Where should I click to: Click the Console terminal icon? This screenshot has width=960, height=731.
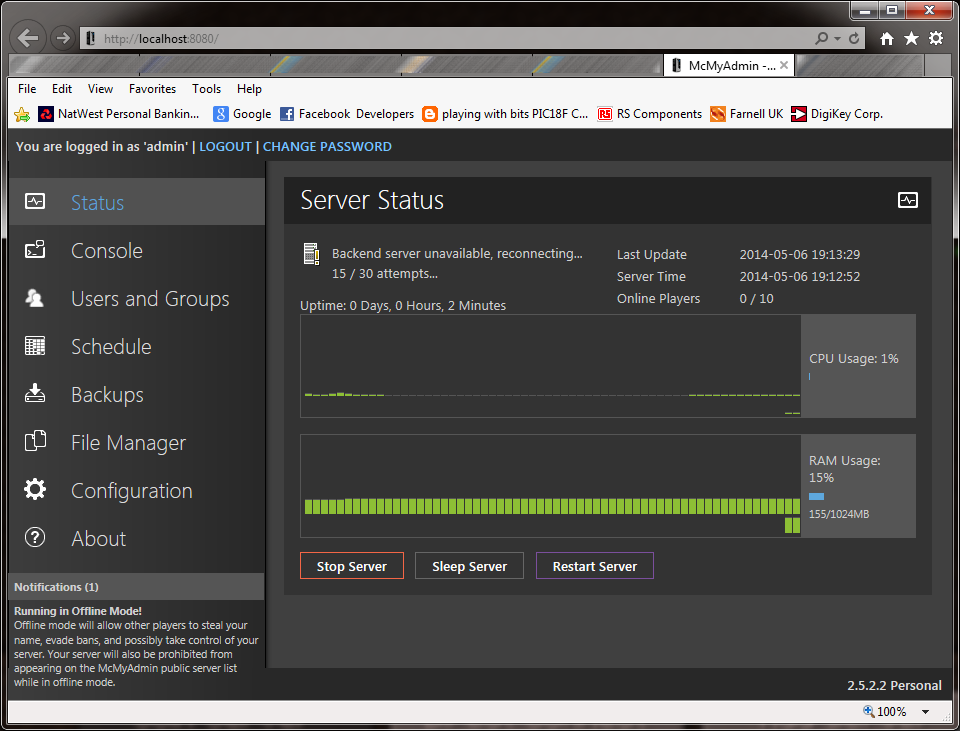coord(35,250)
